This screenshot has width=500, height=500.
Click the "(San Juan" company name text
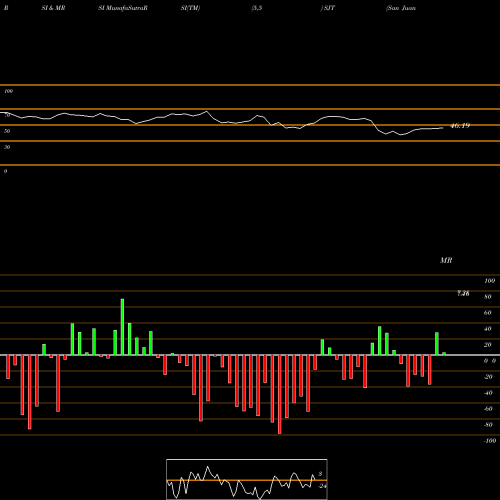(x=401, y=8)
